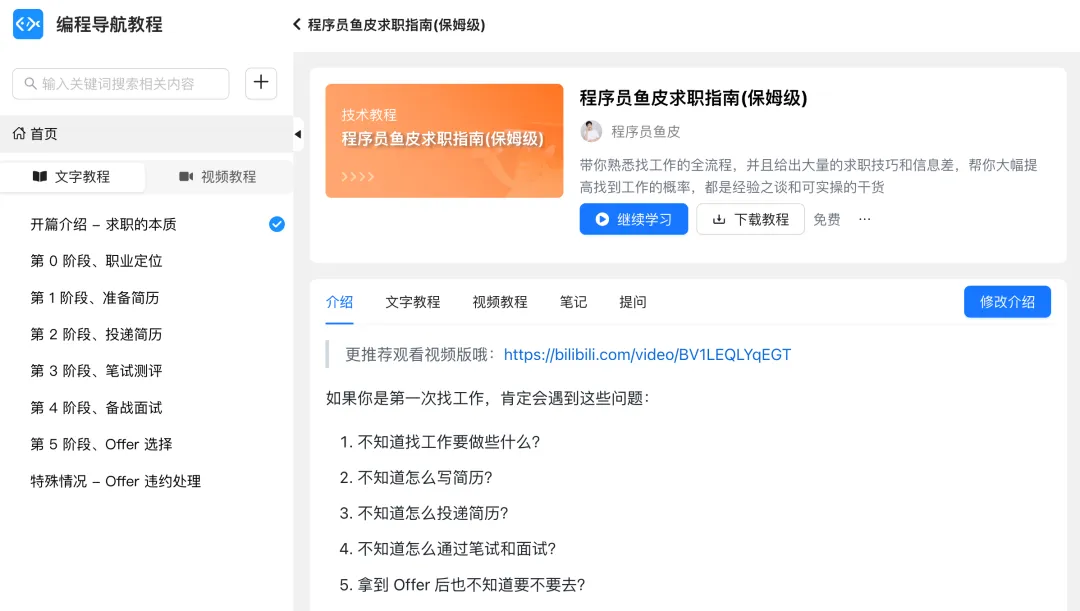This screenshot has height=611, width=1080.
Task: Open the three-dot more options menu
Action: pos(864,219)
